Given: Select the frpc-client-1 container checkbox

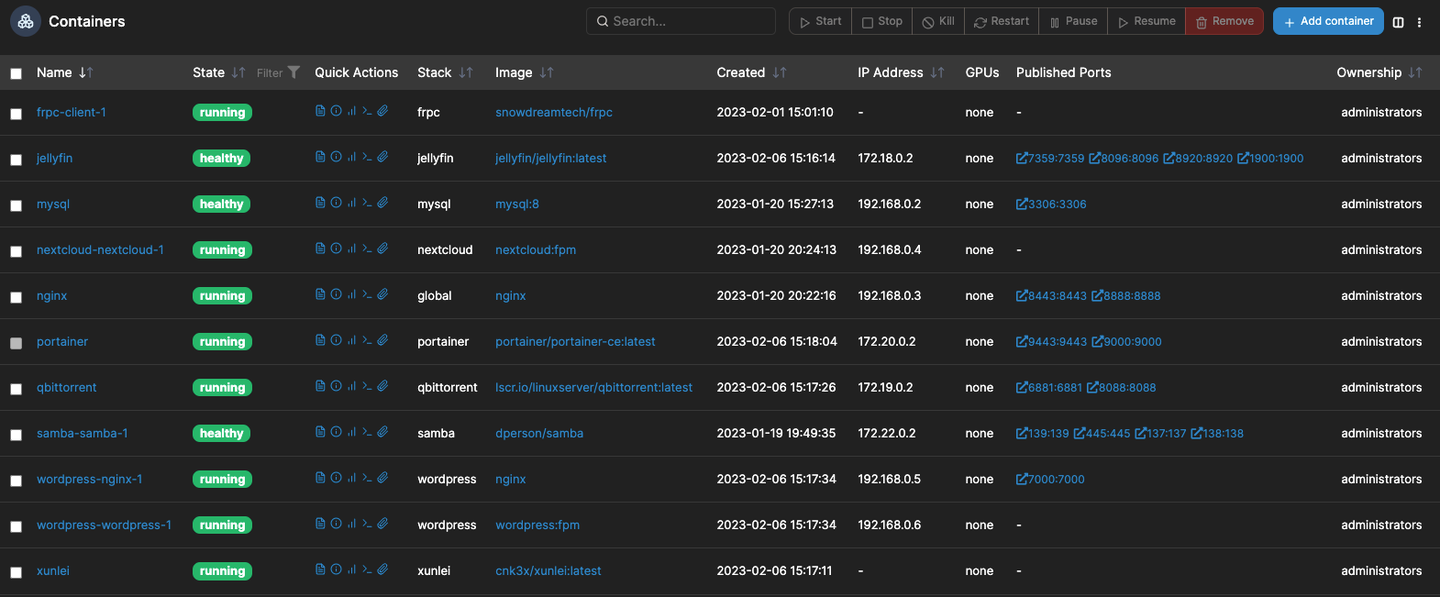Looking at the screenshot, I should tap(16, 114).
